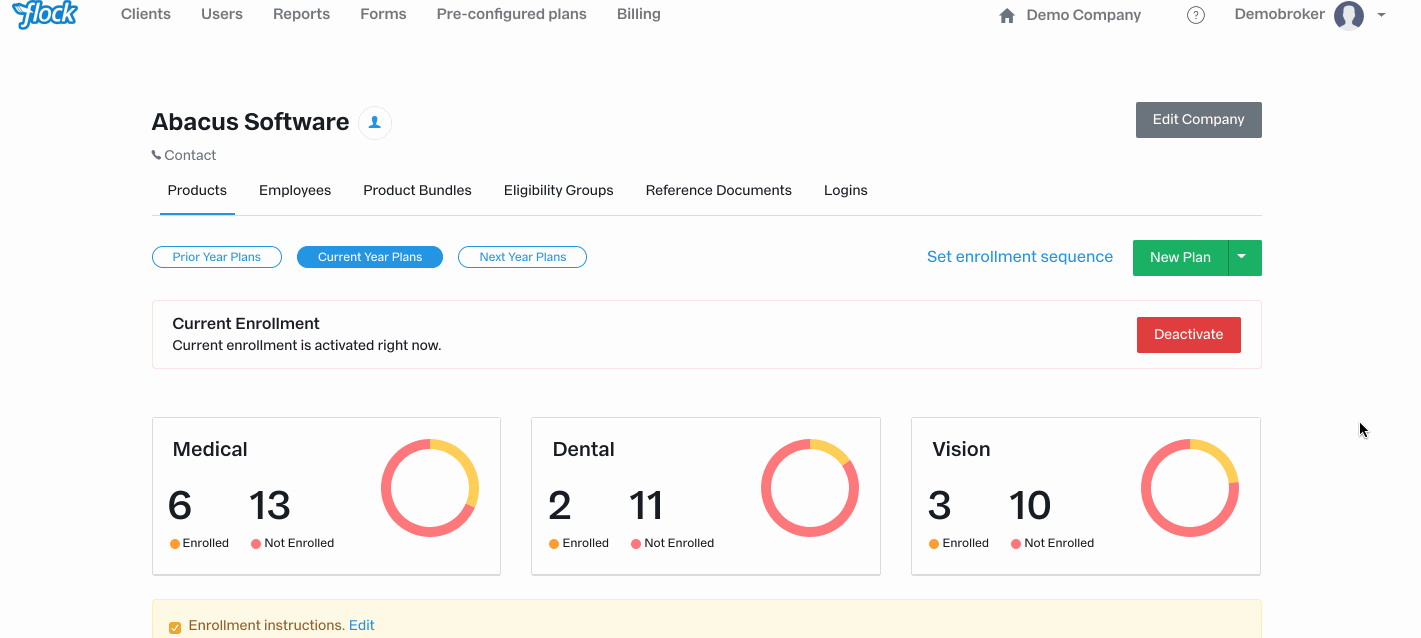1421x638 pixels.
Task: Click the Medical not enrolled count 13
Action: click(270, 506)
